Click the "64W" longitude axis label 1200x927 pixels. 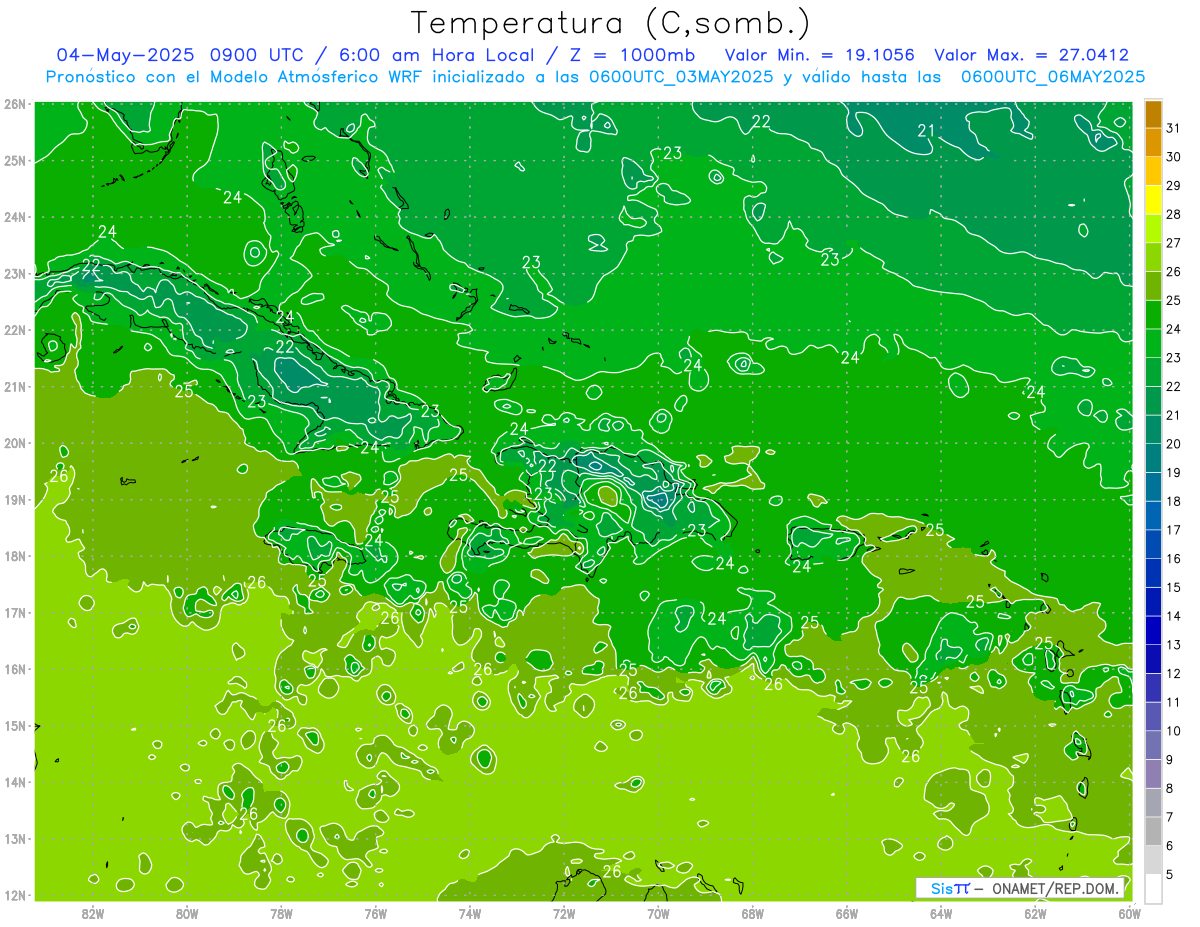(x=941, y=914)
